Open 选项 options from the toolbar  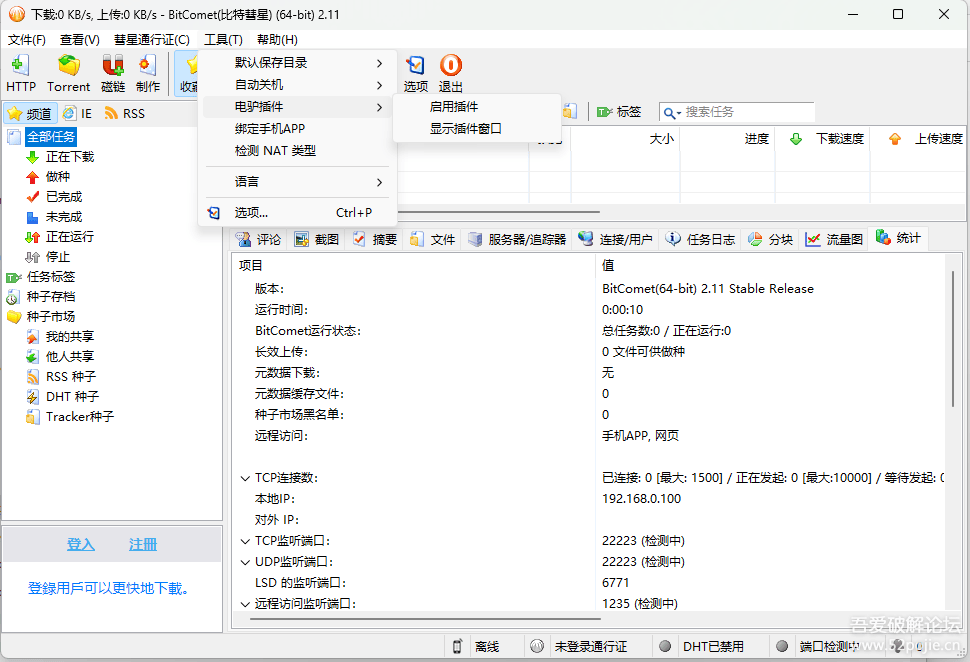pyautogui.click(x=416, y=73)
